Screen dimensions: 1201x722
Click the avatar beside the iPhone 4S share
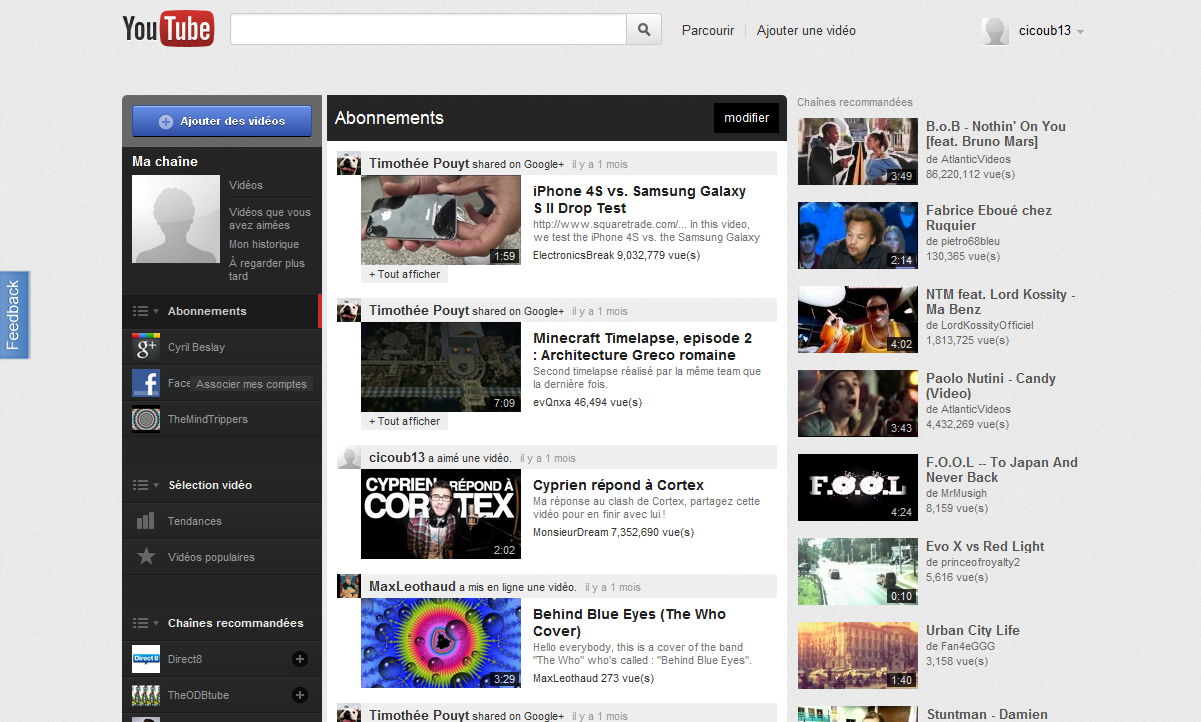click(x=349, y=164)
